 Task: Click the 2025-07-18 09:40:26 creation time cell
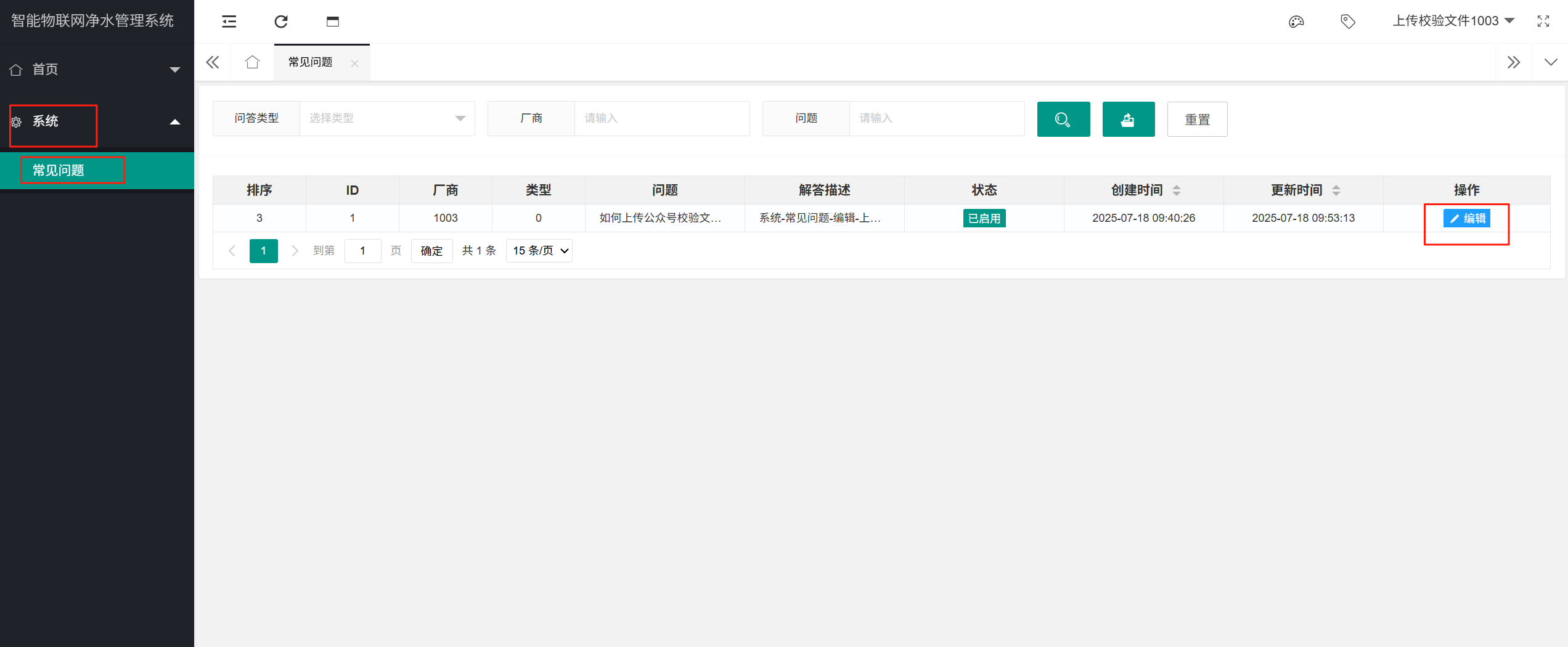pyautogui.click(x=1143, y=218)
